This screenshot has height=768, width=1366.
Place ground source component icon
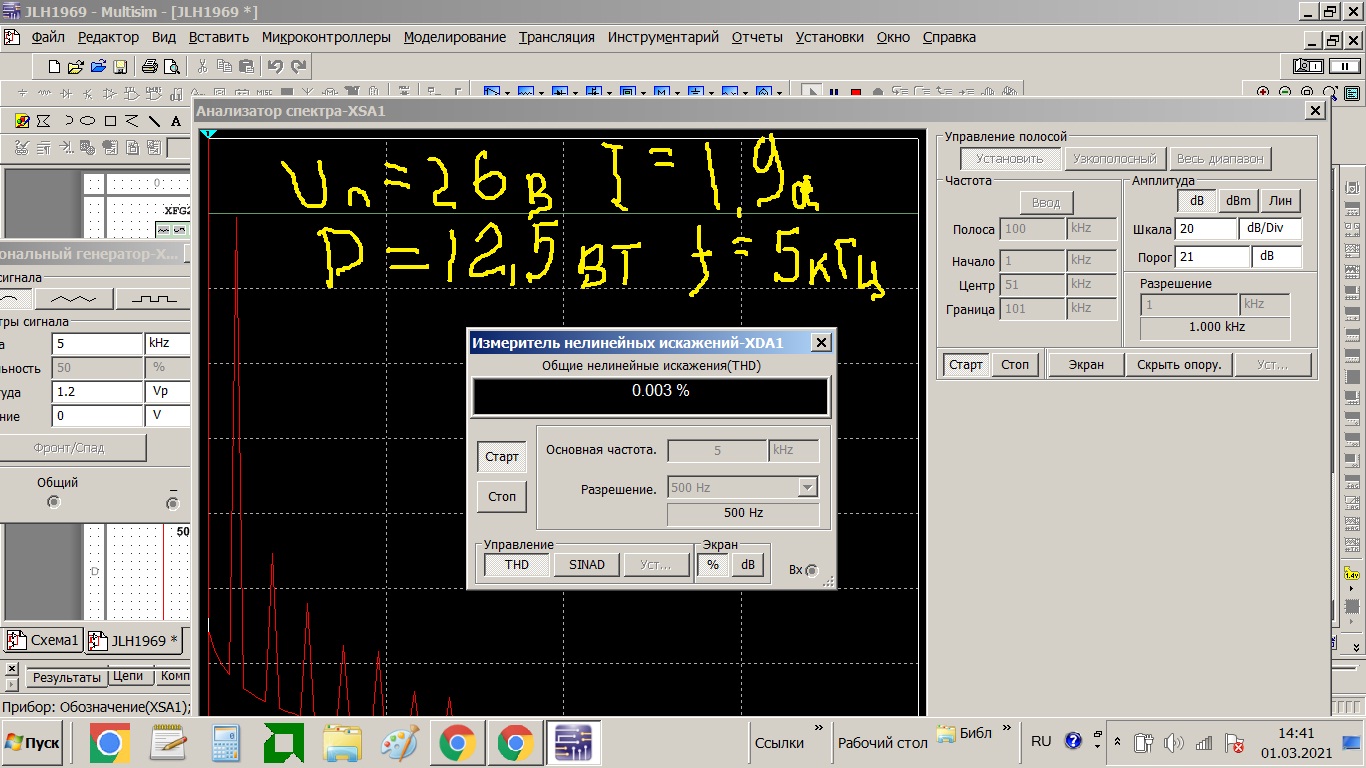click(x=22, y=94)
